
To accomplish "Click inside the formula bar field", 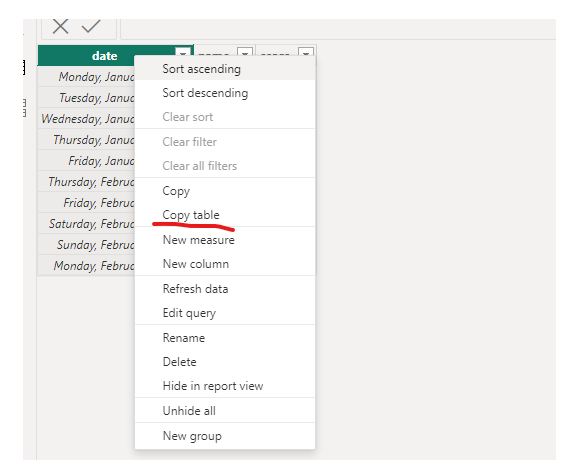I will tap(338, 29).
